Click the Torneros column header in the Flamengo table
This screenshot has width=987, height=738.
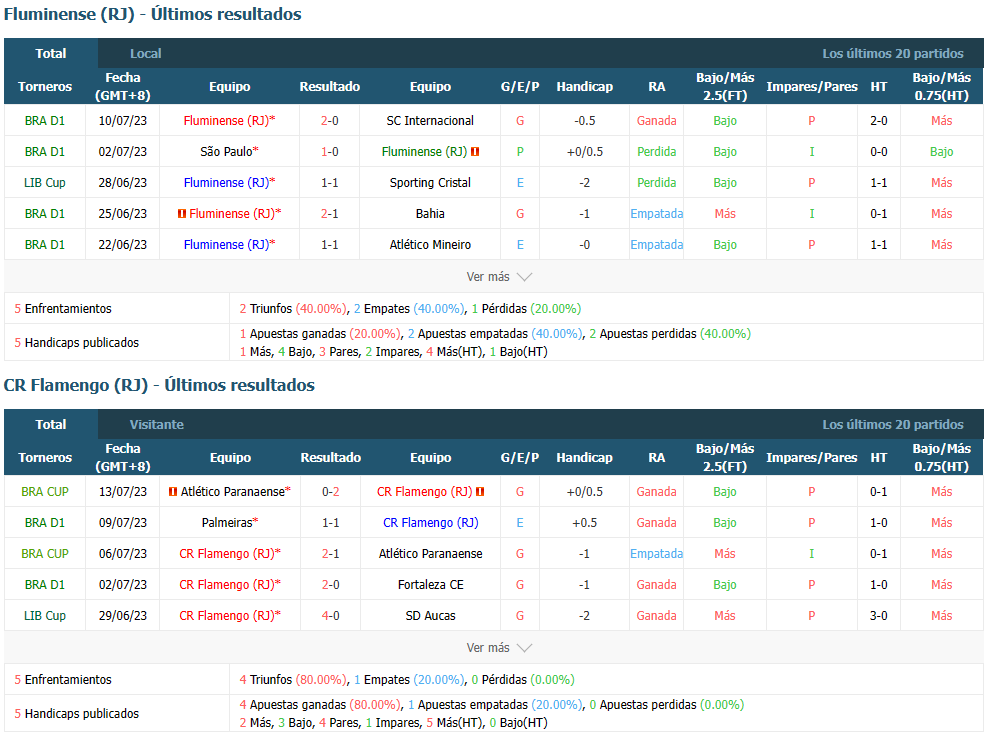(45, 458)
